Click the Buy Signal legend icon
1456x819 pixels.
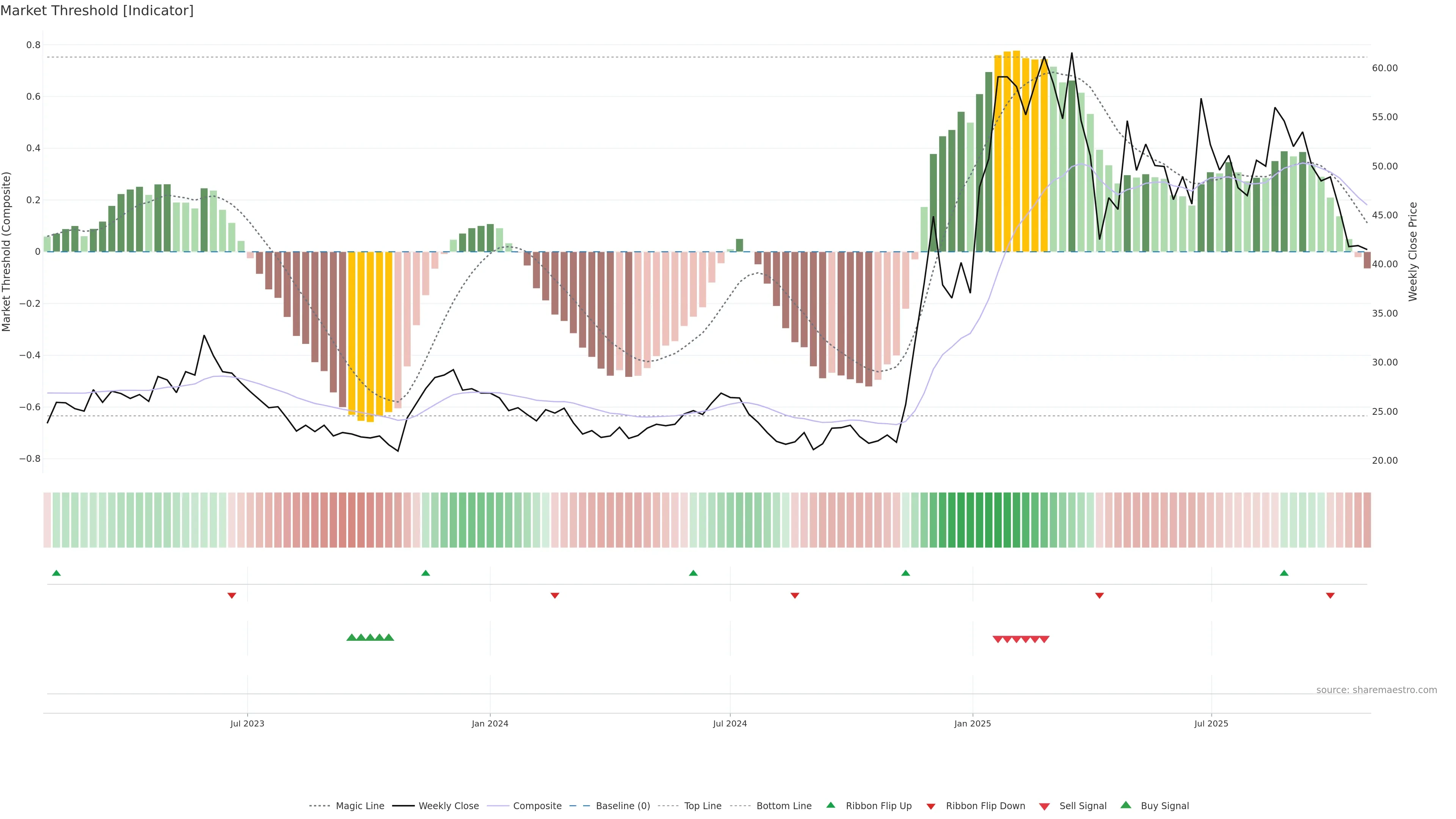1126,805
